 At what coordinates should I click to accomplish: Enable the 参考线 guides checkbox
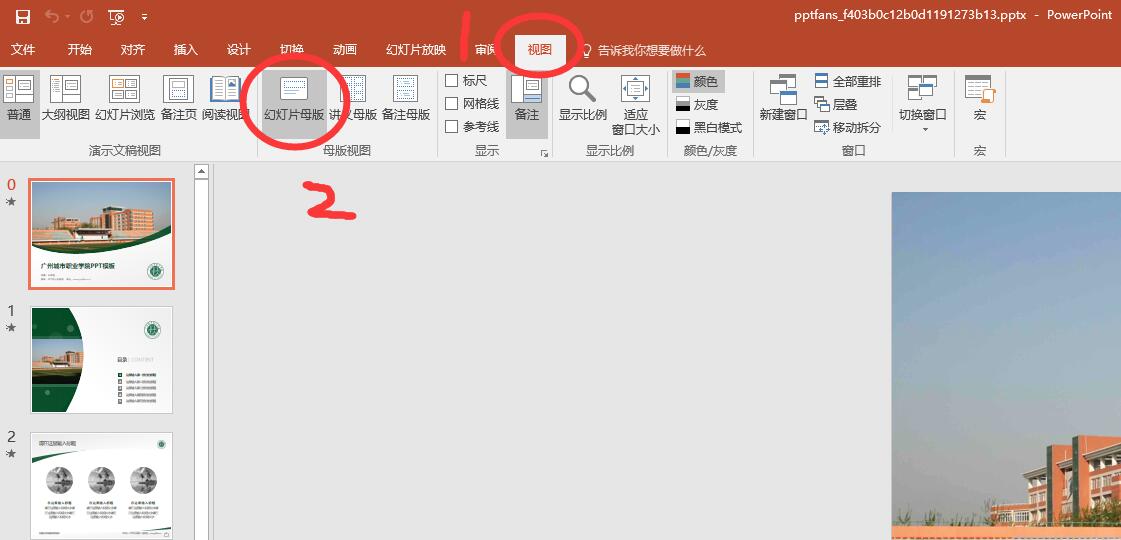452,127
